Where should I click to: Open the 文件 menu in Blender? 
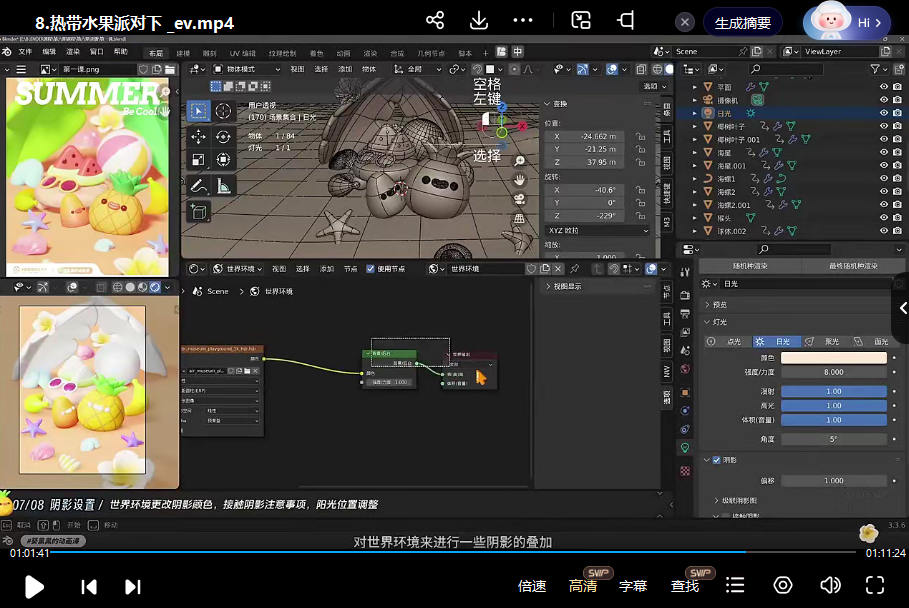tap(25, 51)
